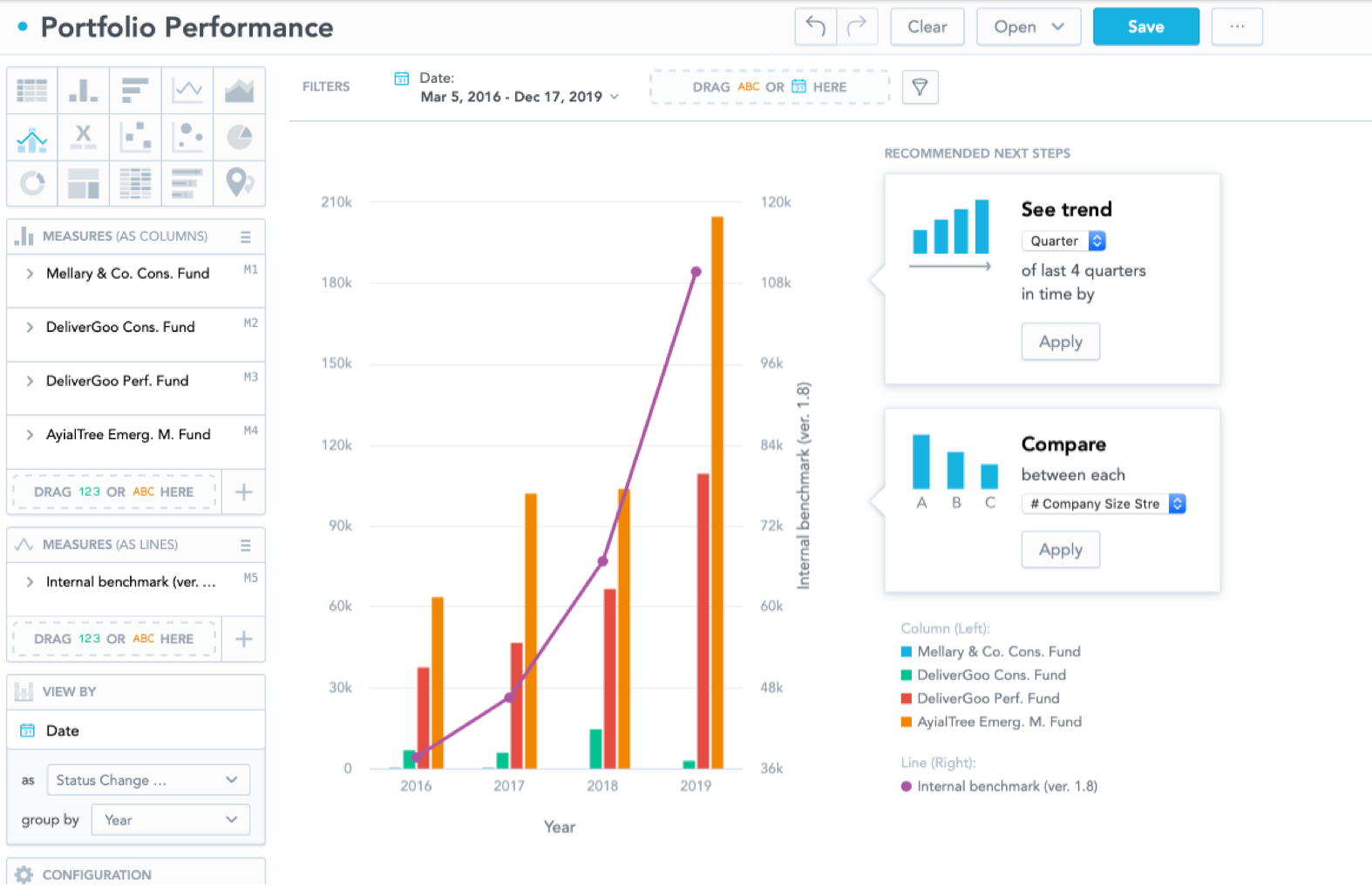Select the Area chart visualization type
1372x896 pixels.
239,90
